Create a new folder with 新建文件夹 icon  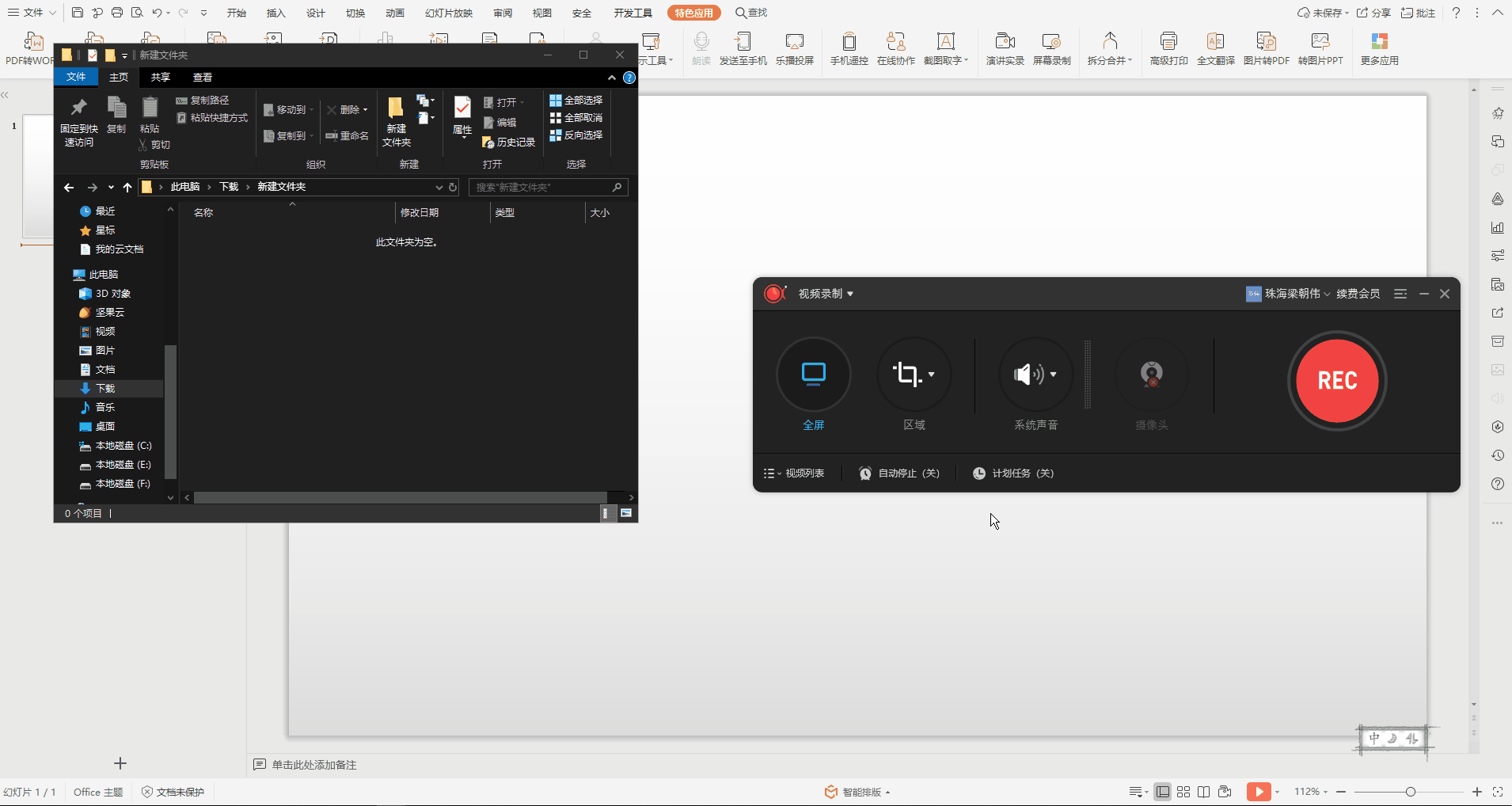click(396, 120)
